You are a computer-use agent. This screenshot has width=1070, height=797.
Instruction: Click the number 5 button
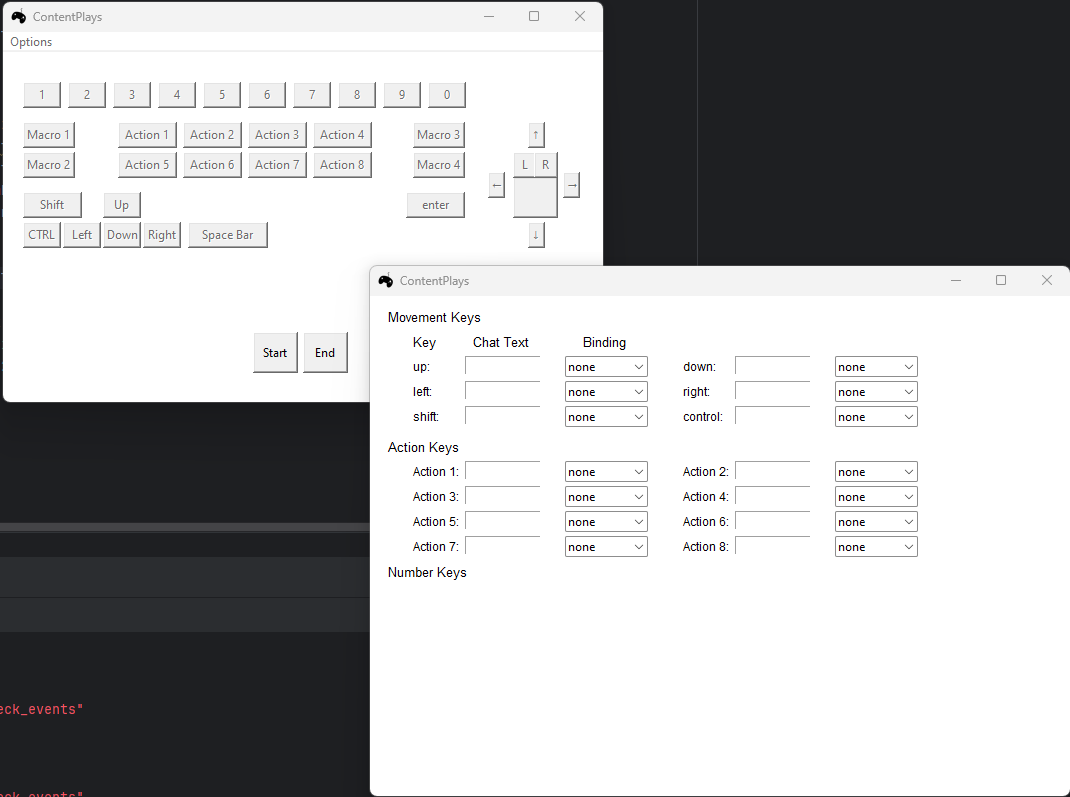[x=222, y=95]
